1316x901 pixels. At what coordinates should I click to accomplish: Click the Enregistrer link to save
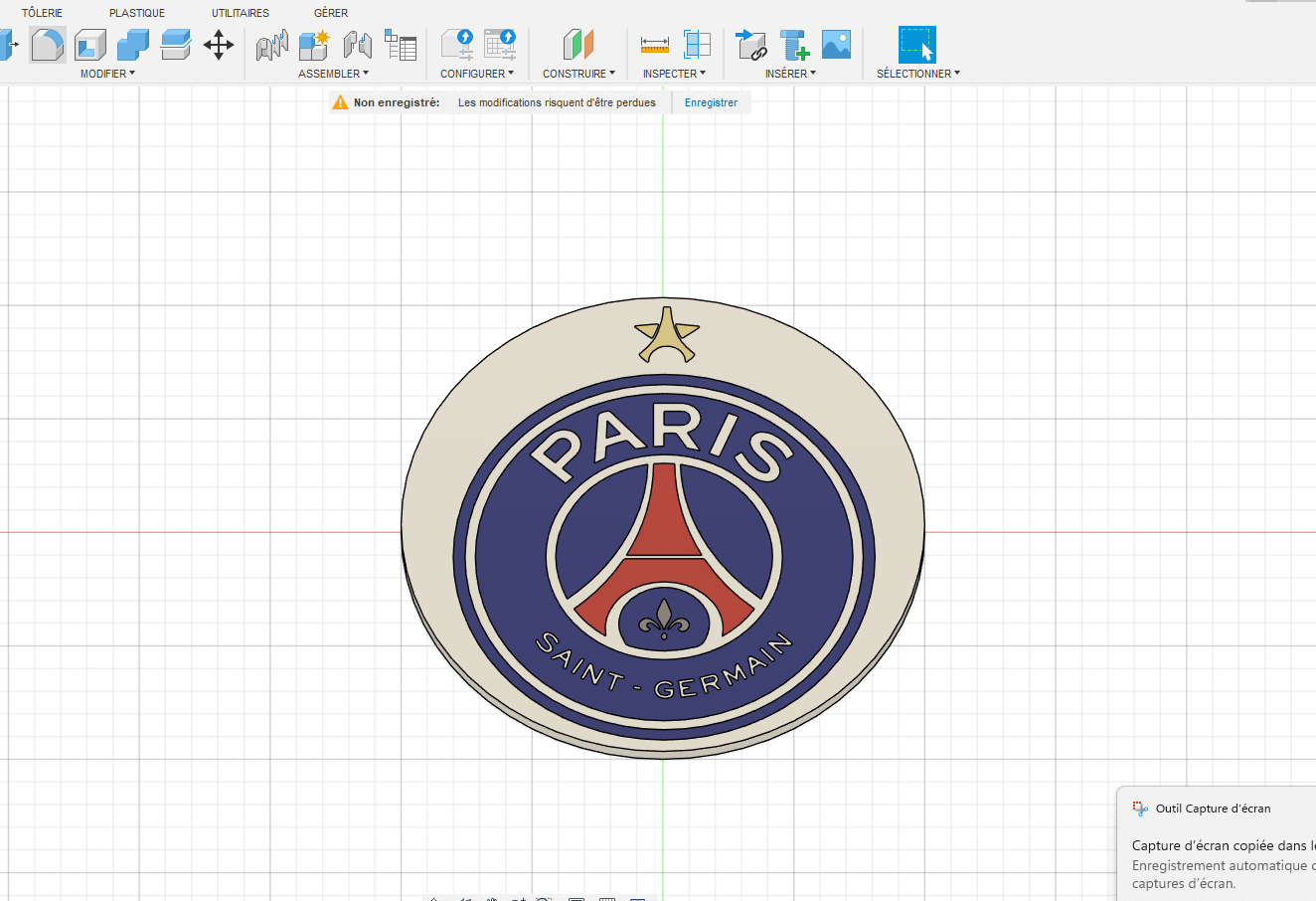point(711,102)
